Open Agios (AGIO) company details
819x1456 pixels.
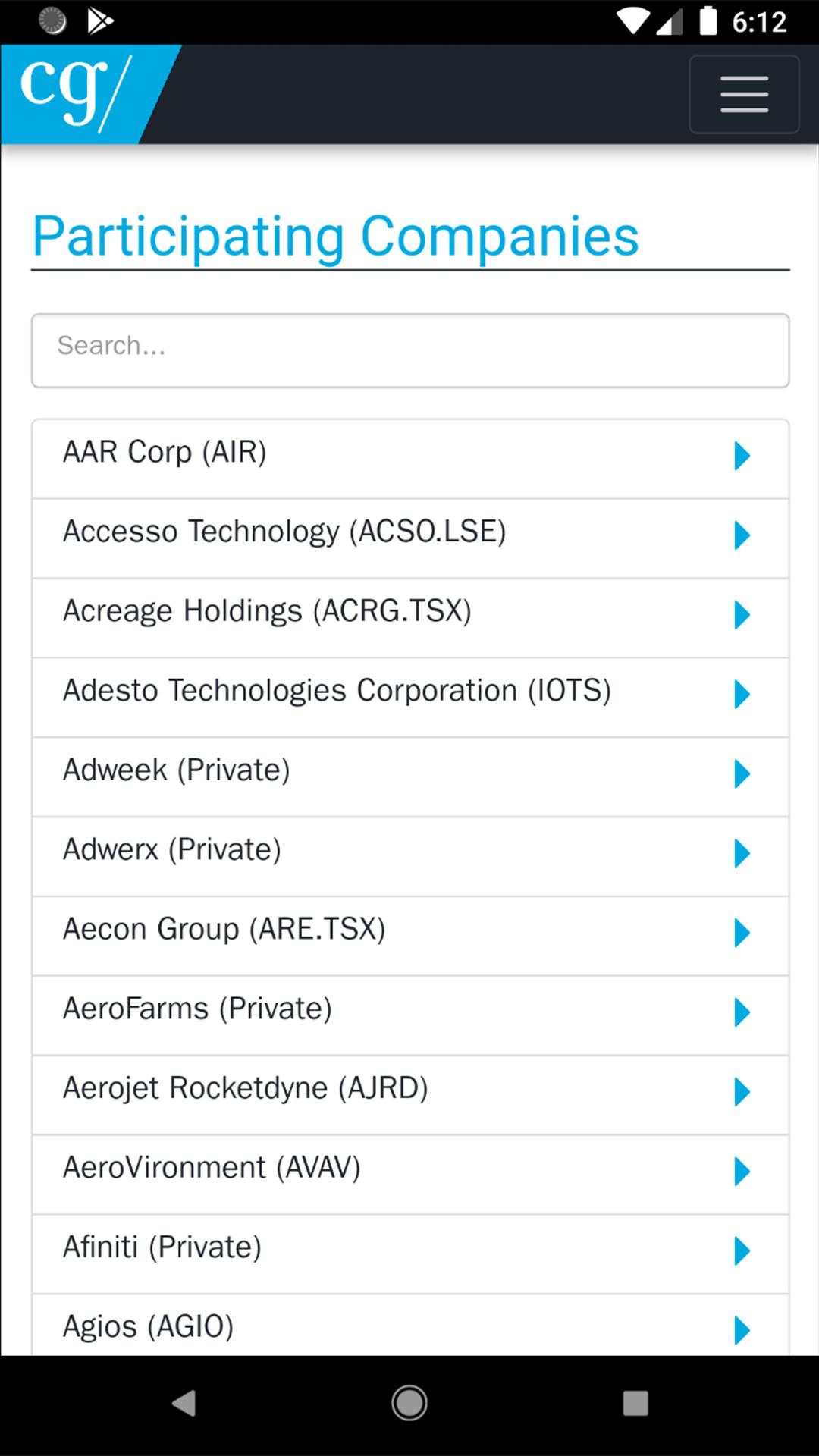(x=410, y=1325)
